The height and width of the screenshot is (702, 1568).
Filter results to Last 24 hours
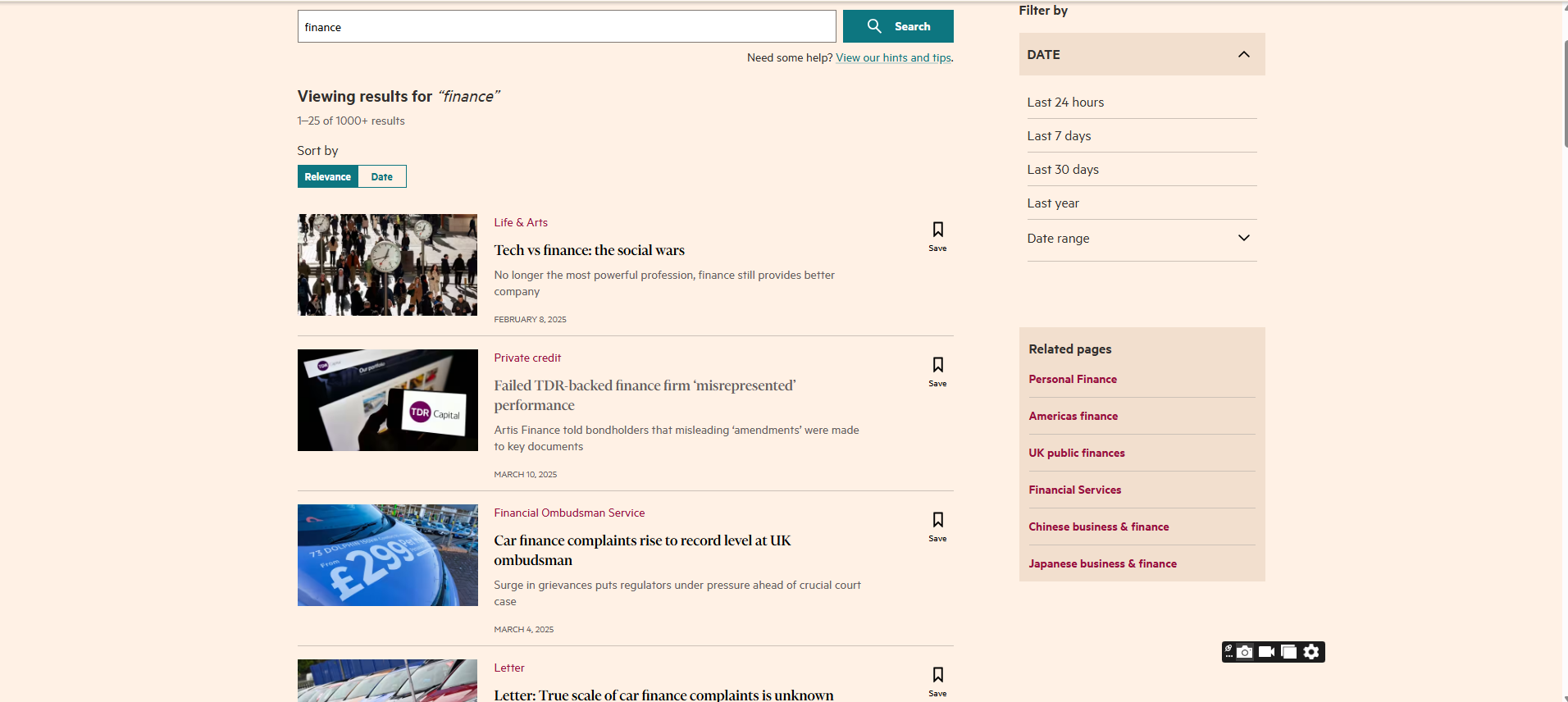[1065, 103]
